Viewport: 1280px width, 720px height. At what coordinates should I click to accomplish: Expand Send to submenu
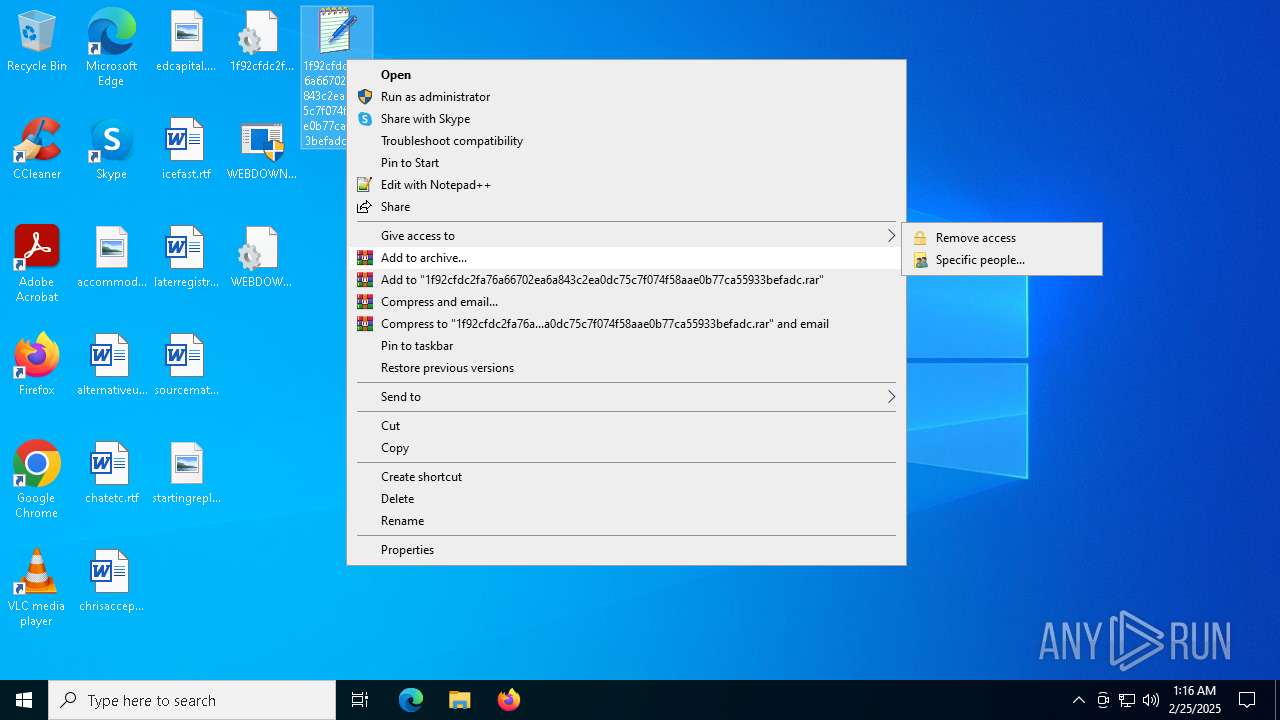point(626,397)
